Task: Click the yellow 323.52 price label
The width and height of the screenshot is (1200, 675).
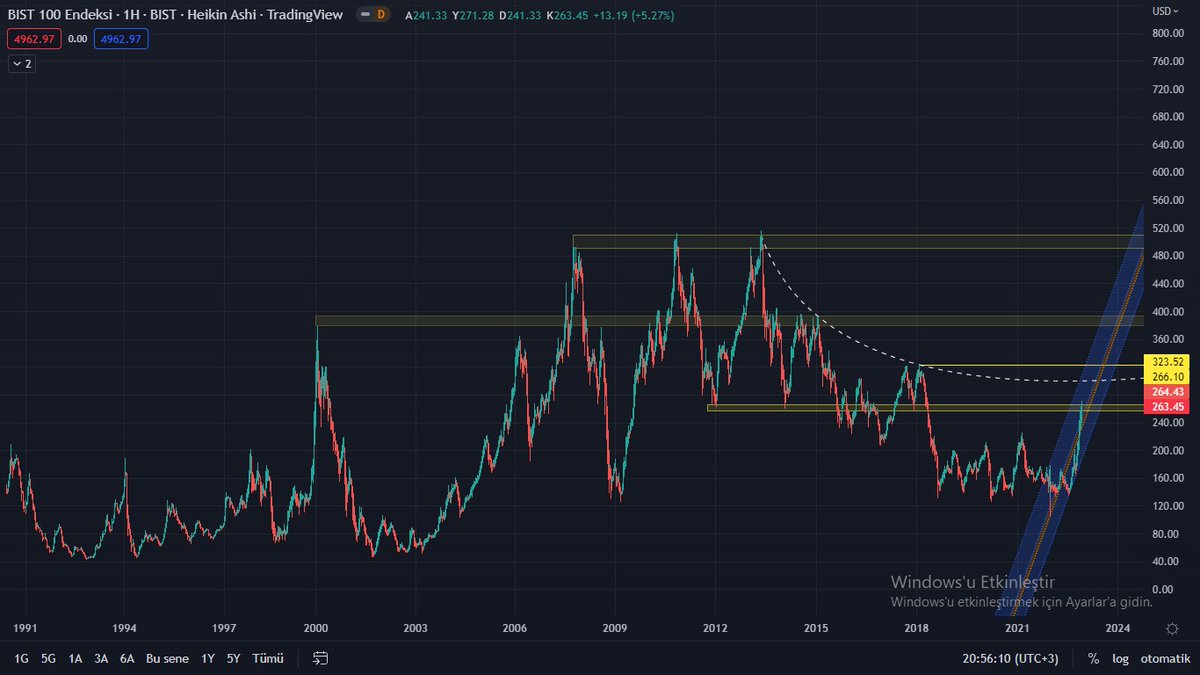Action: coord(1167,362)
